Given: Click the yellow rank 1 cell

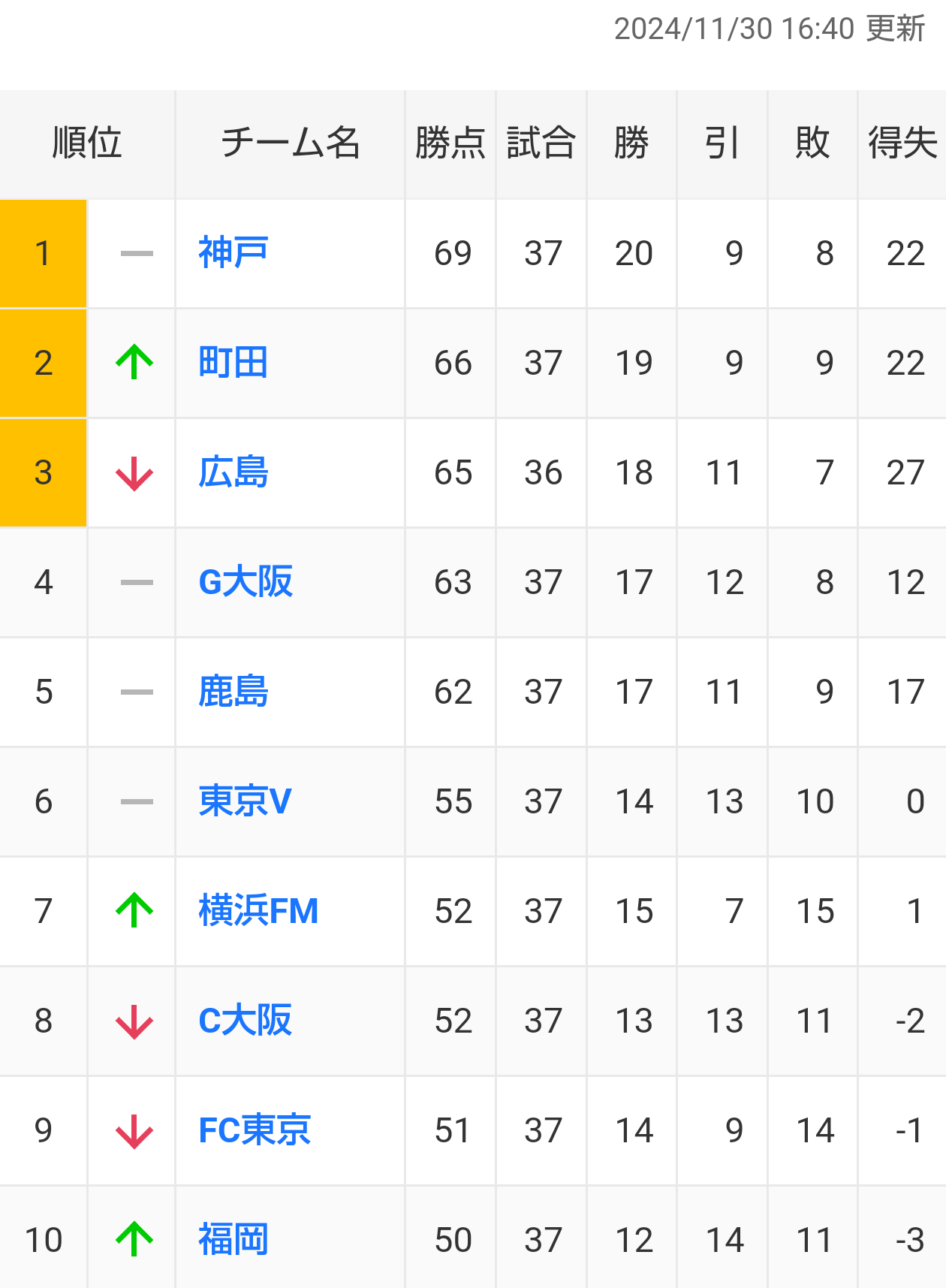Looking at the screenshot, I should (x=44, y=254).
